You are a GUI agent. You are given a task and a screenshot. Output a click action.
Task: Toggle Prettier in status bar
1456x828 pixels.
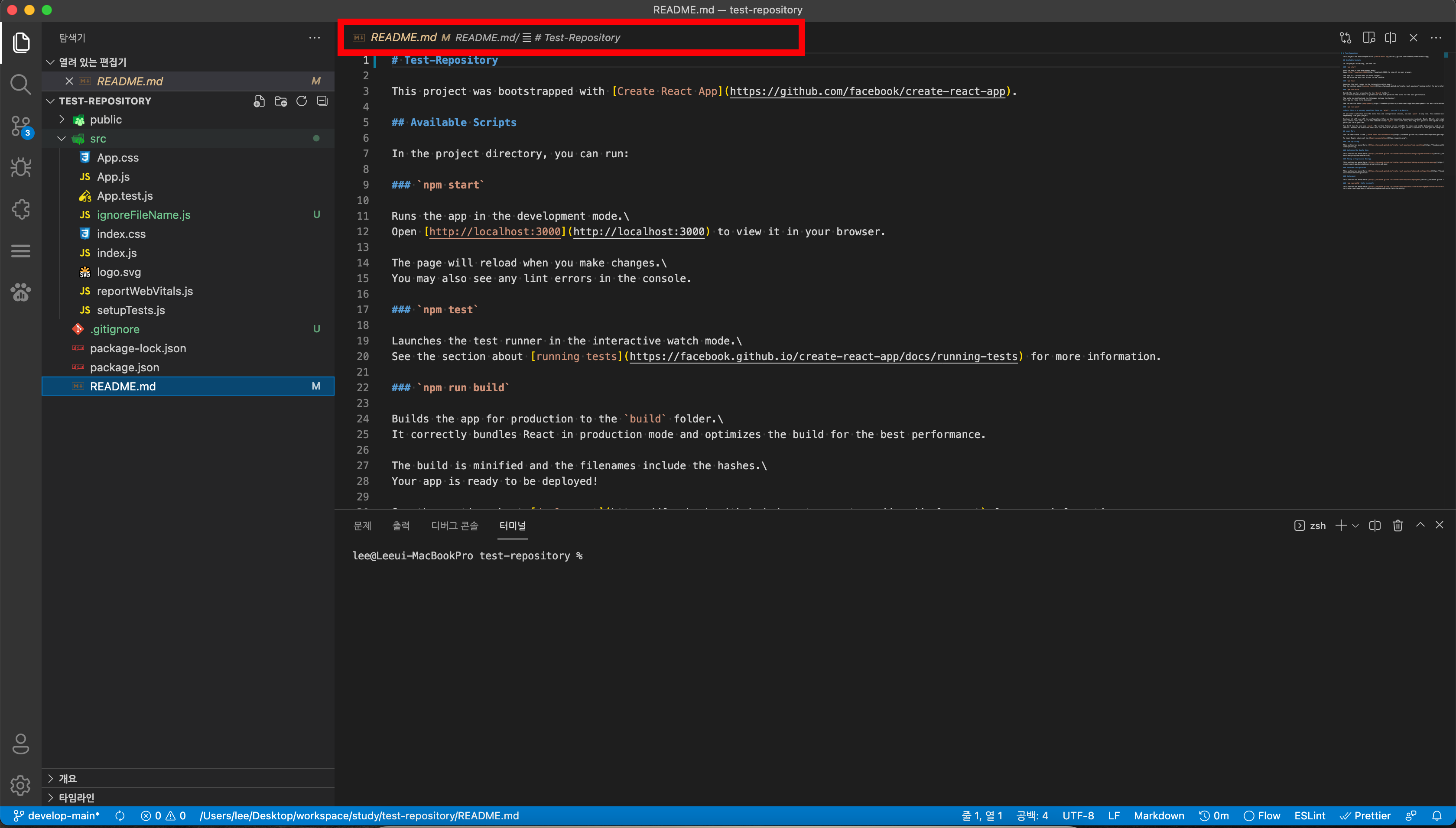(x=1365, y=815)
